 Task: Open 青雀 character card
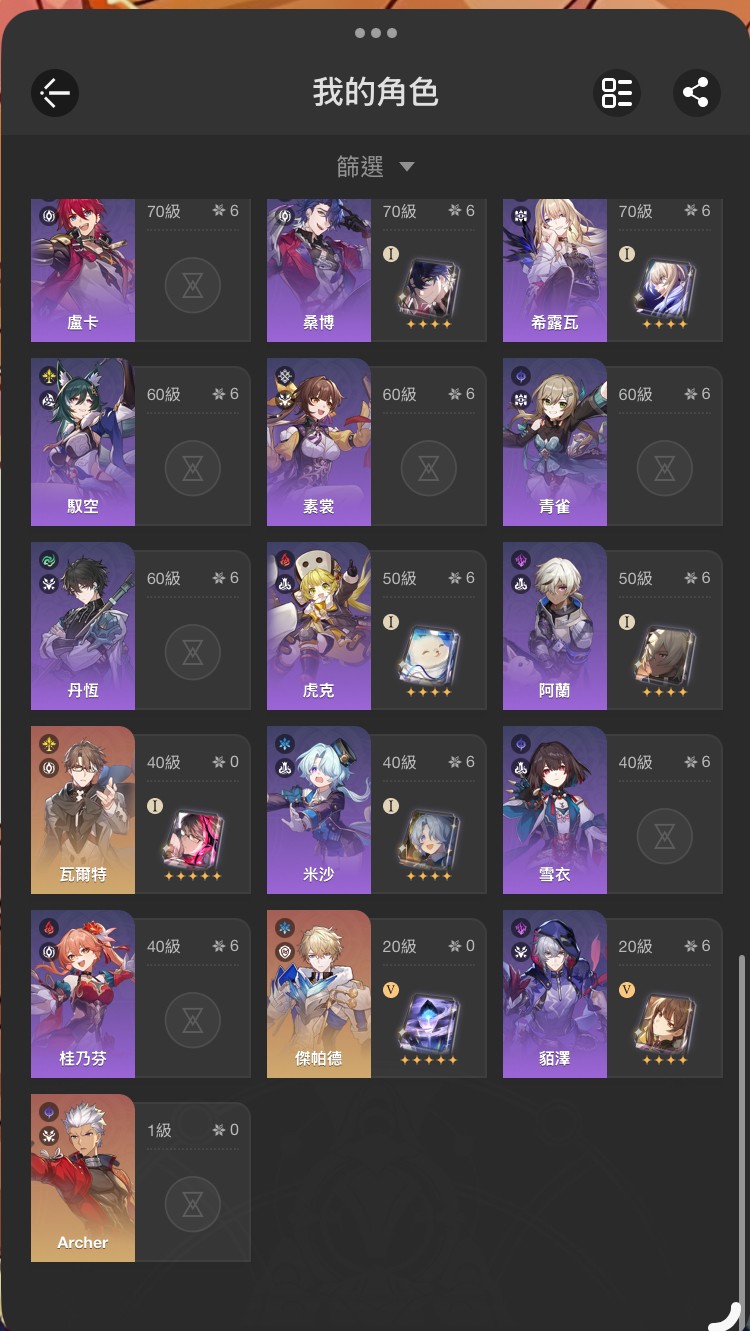pyautogui.click(x=613, y=442)
